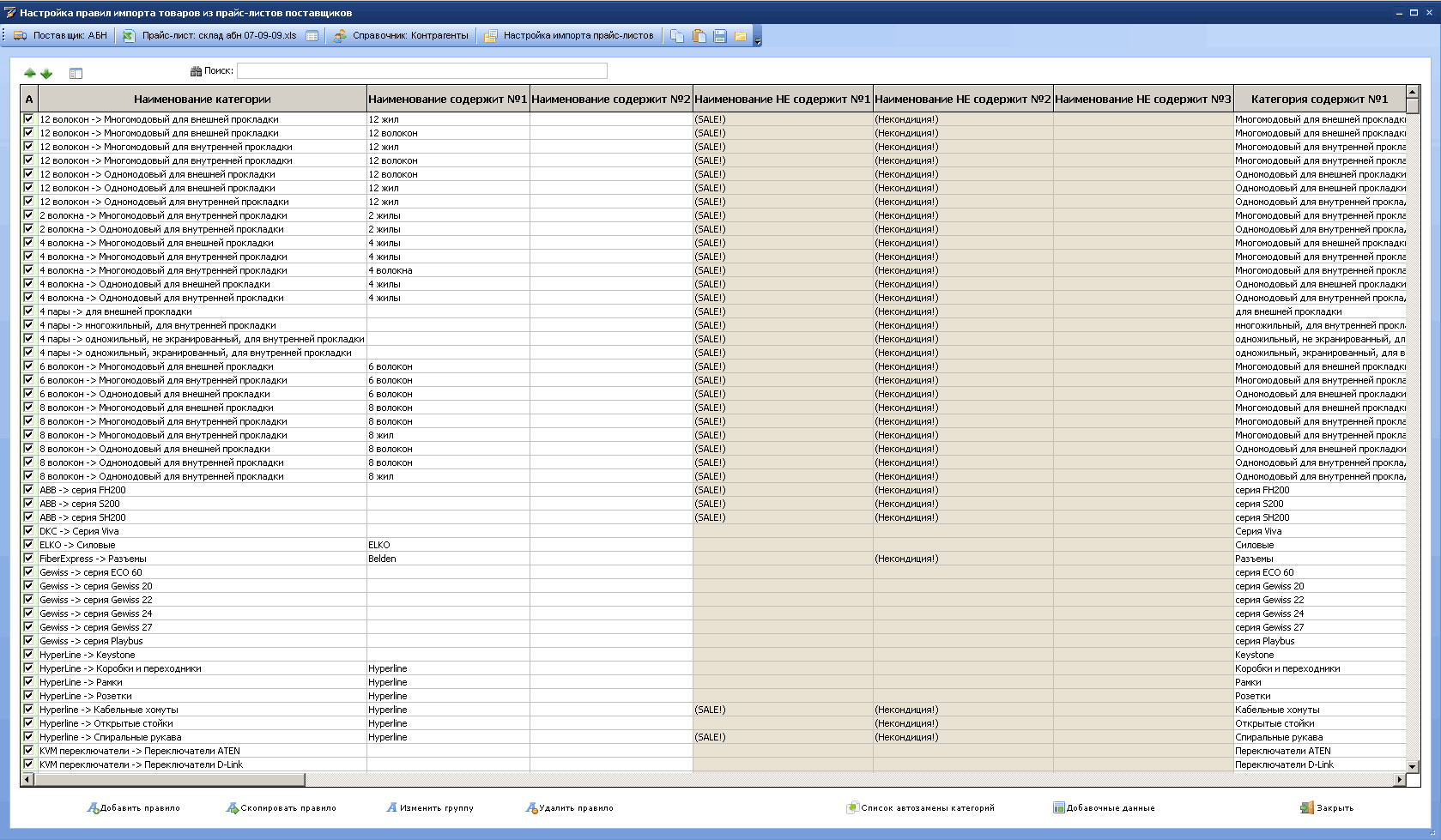Expand the toolbar overflow arrow
Viewport: 1441px width, 840px height.
757,37
